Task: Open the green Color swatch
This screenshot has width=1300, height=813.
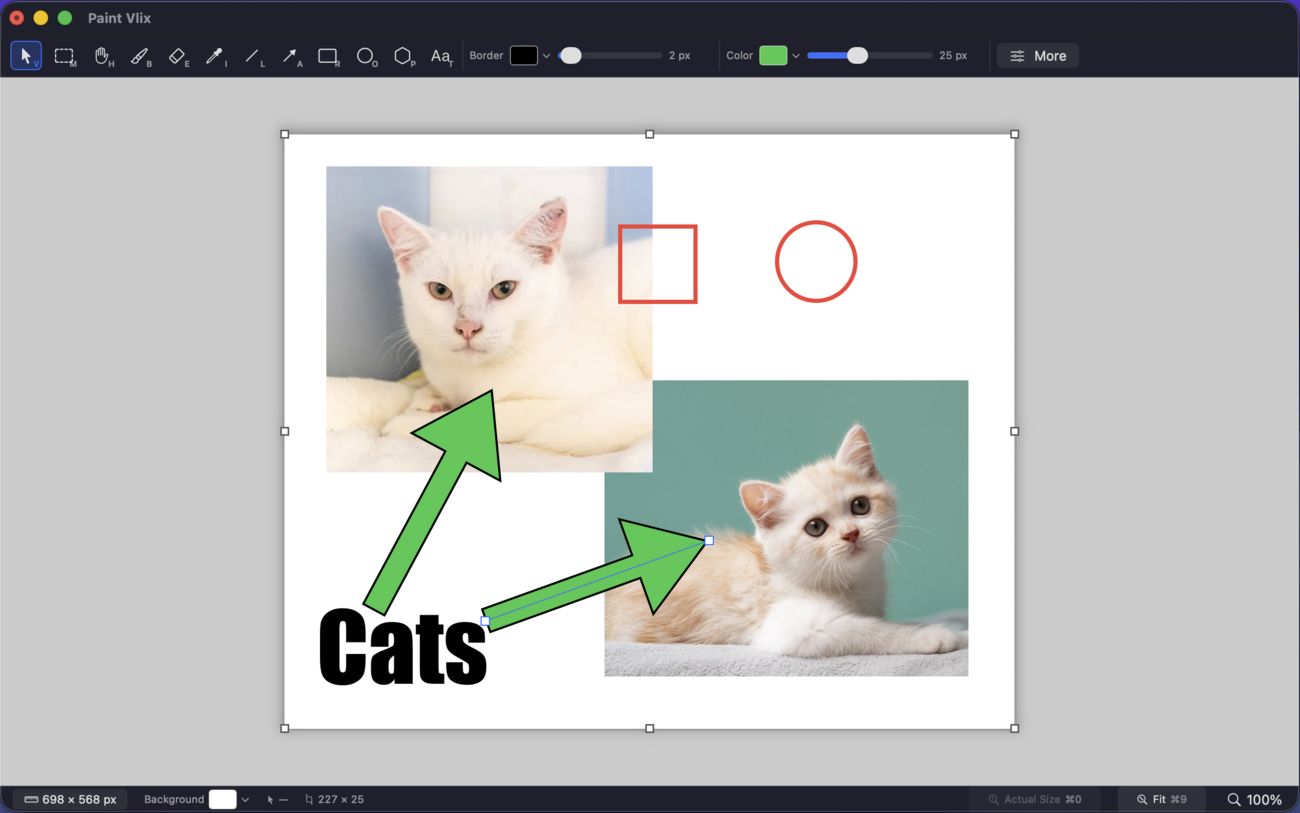Action: pos(773,56)
